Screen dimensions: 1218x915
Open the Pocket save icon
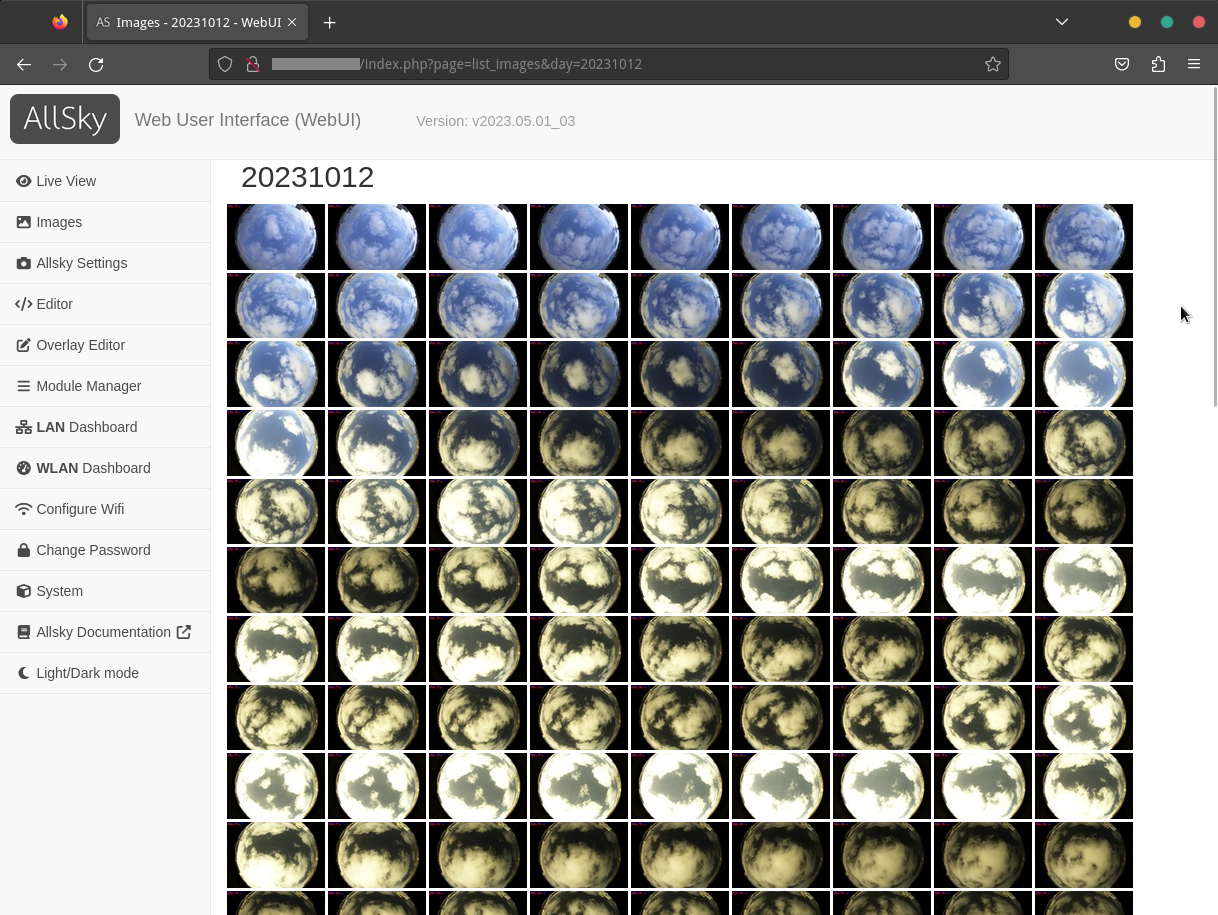coord(1122,64)
